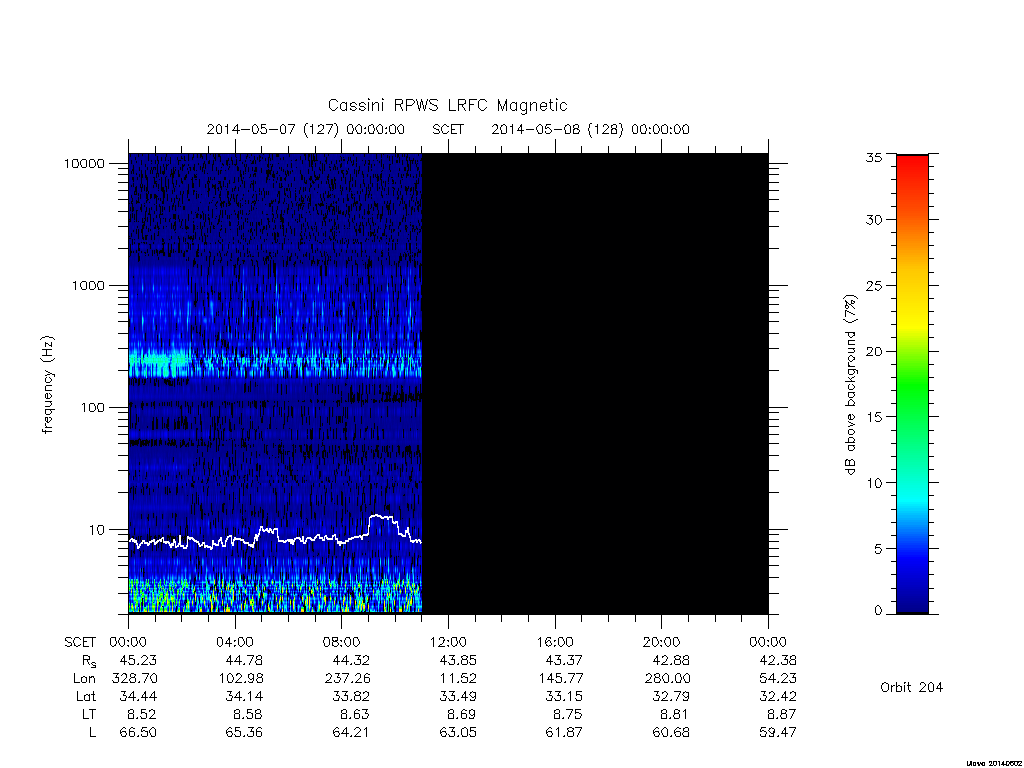Click the small credit text in bottom corner
Screen dimensions: 1024x768
994,763
